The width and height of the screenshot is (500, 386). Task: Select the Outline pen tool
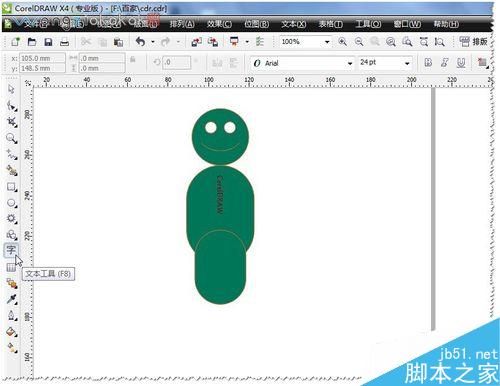12,315
